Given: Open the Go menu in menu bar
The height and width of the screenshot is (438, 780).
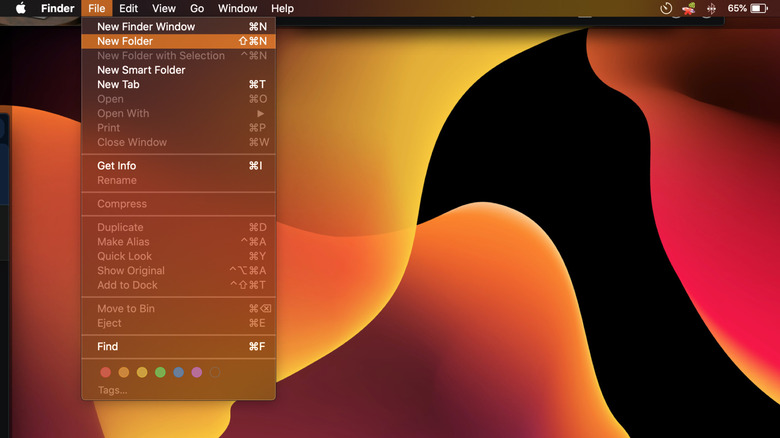Looking at the screenshot, I should pos(197,8).
